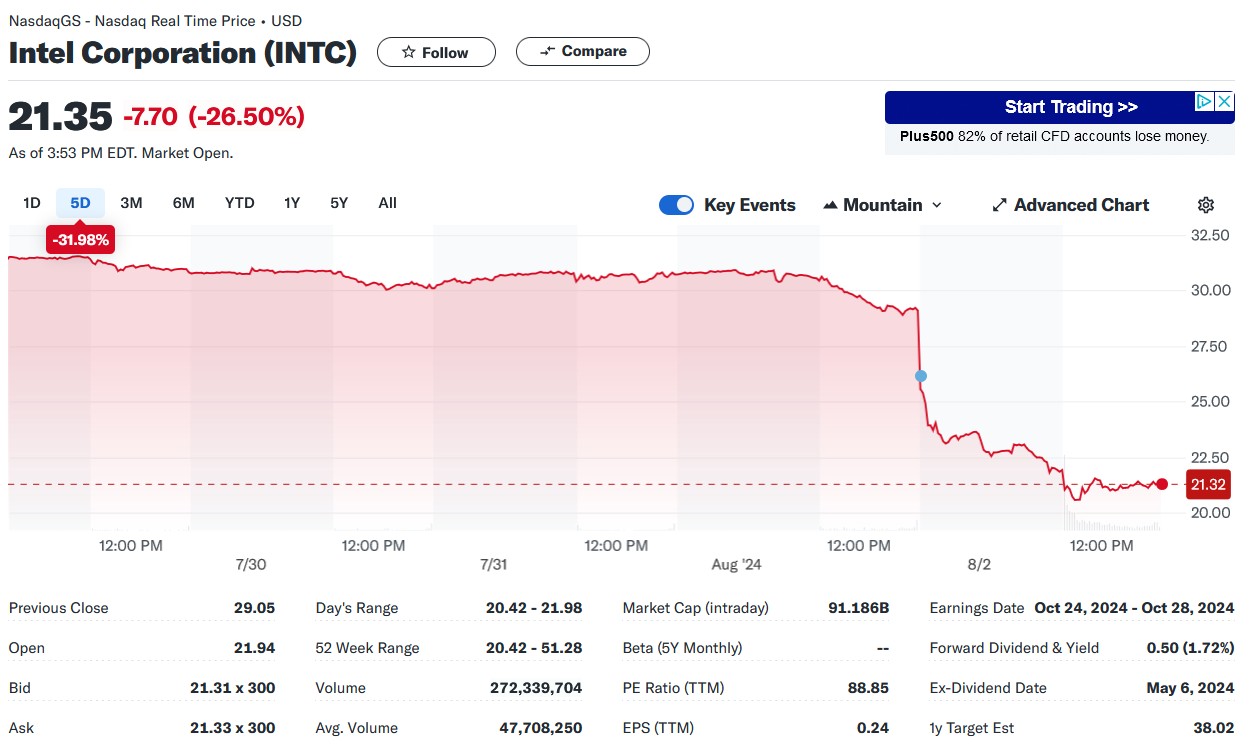Image resolution: width=1258 pixels, height=756 pixels.
Task: Click the AdChoices triangle icon
Action: pos(1206,101)
